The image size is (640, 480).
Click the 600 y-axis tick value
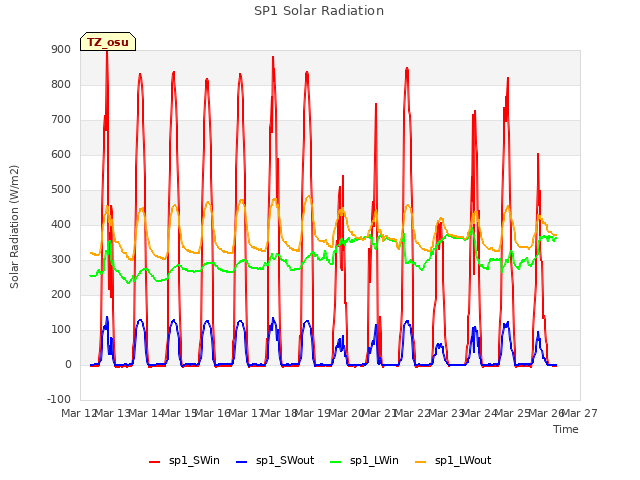pos(61,154)
